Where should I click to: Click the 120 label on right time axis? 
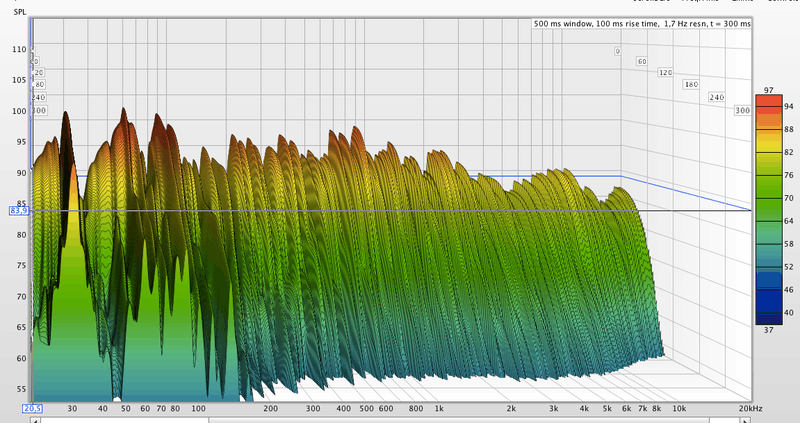point(665,73)
